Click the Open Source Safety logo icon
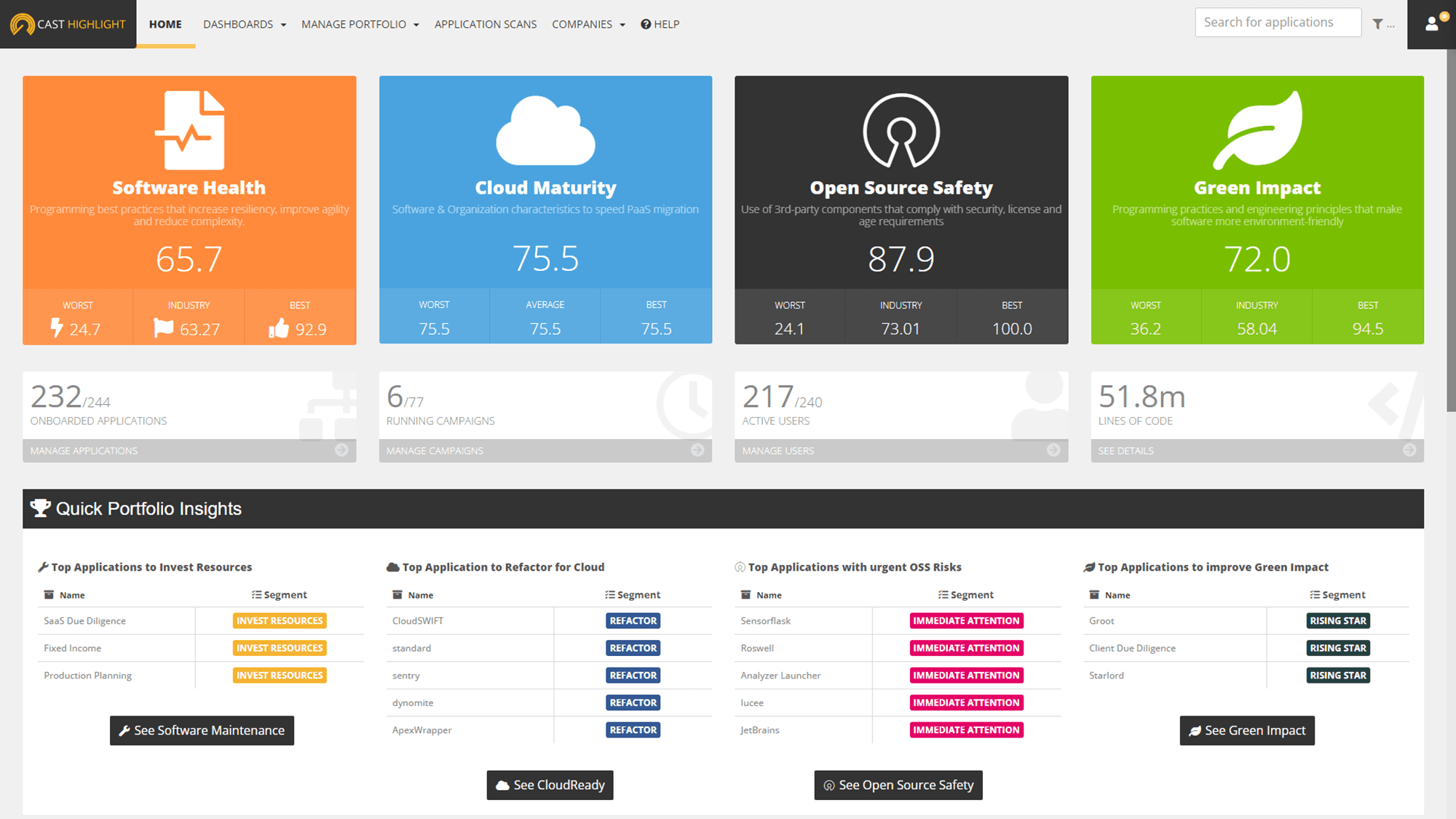This screenshot has width=1456, height=819. [x=901, y=131]
